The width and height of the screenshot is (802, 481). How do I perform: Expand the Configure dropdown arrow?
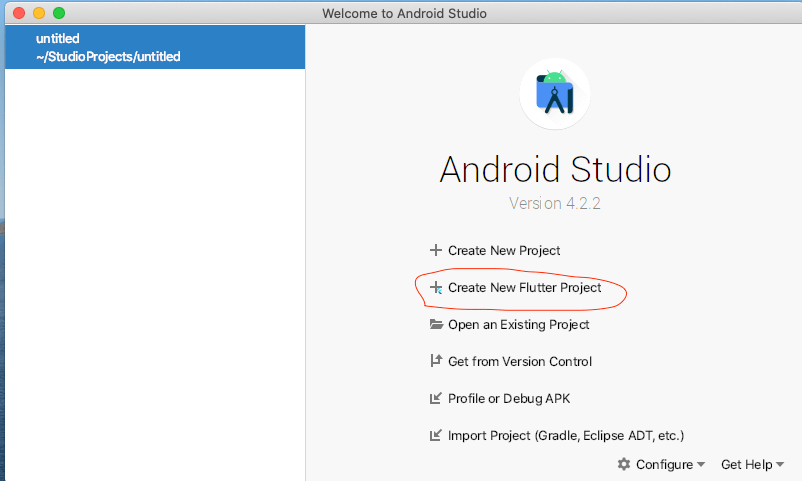[x=701, y=465]
